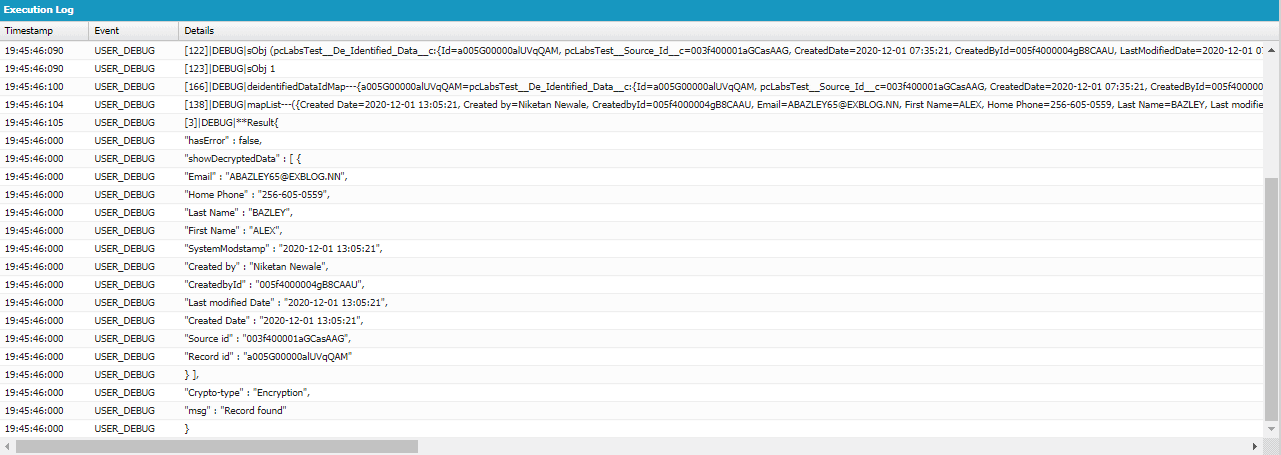Select the "**Result{" log row
1281x455 pixels.
pos(232,122)
